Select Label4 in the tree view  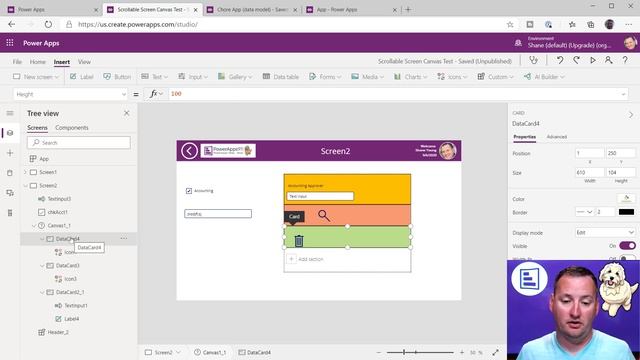pos(71,319)
